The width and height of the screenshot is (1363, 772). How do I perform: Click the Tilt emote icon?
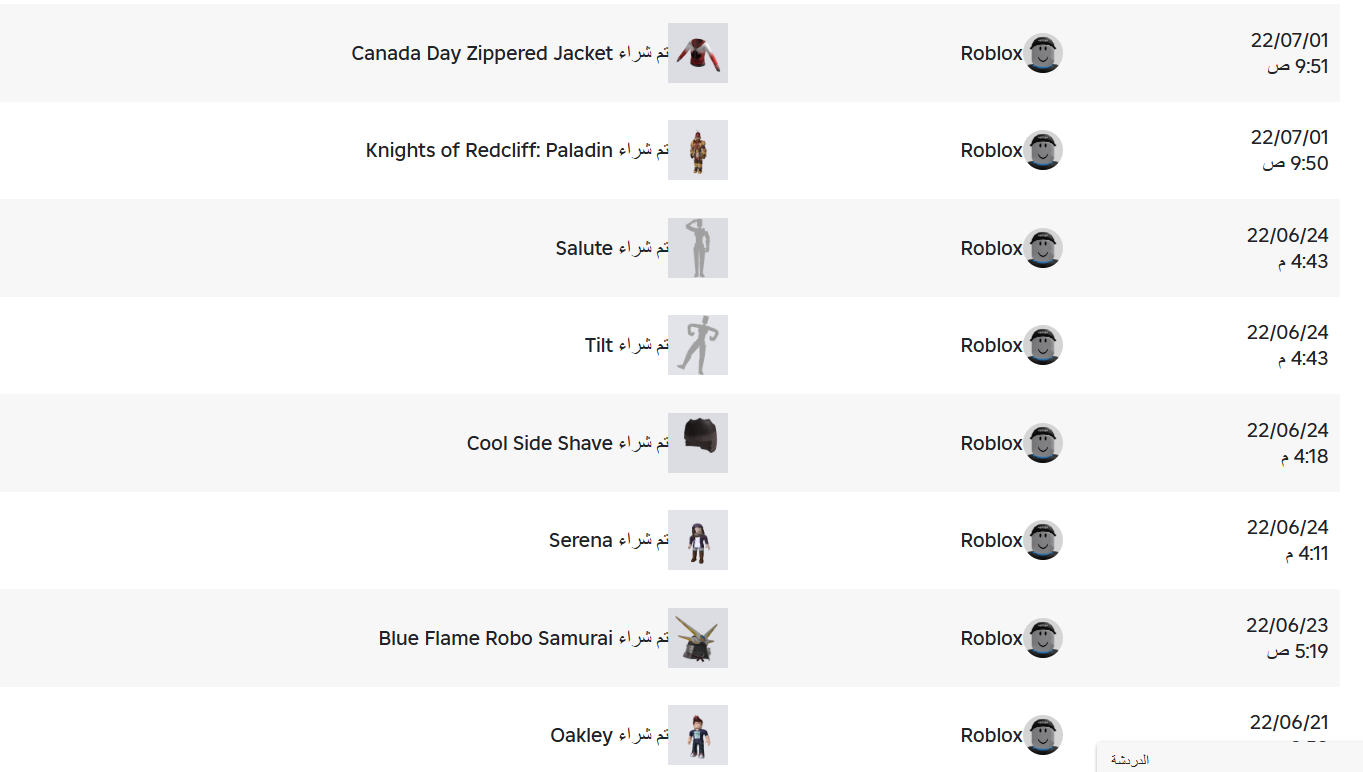(697, 345)
